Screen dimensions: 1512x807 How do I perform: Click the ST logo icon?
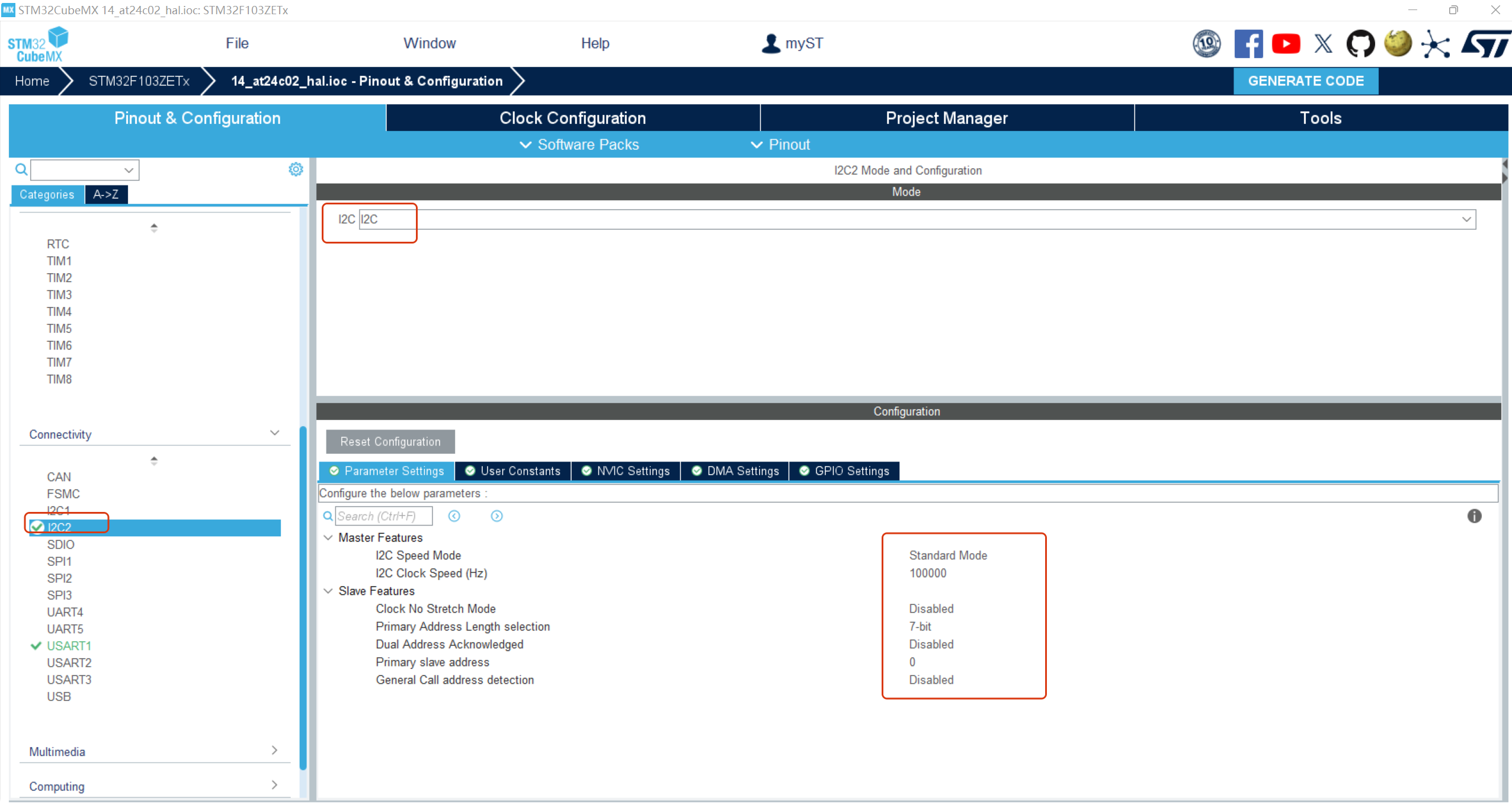1486,44
